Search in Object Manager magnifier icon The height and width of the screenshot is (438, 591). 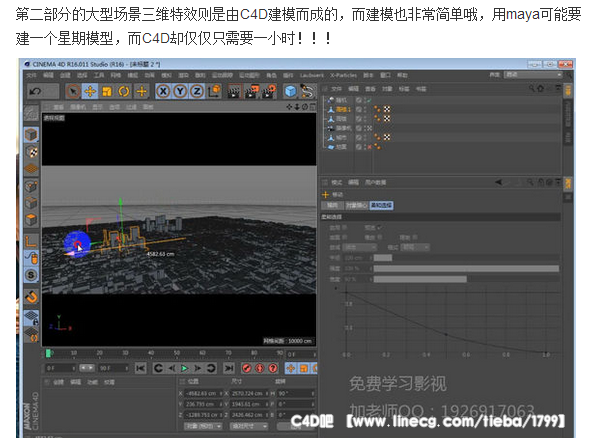pyautogui.click(x=531, y=89)
